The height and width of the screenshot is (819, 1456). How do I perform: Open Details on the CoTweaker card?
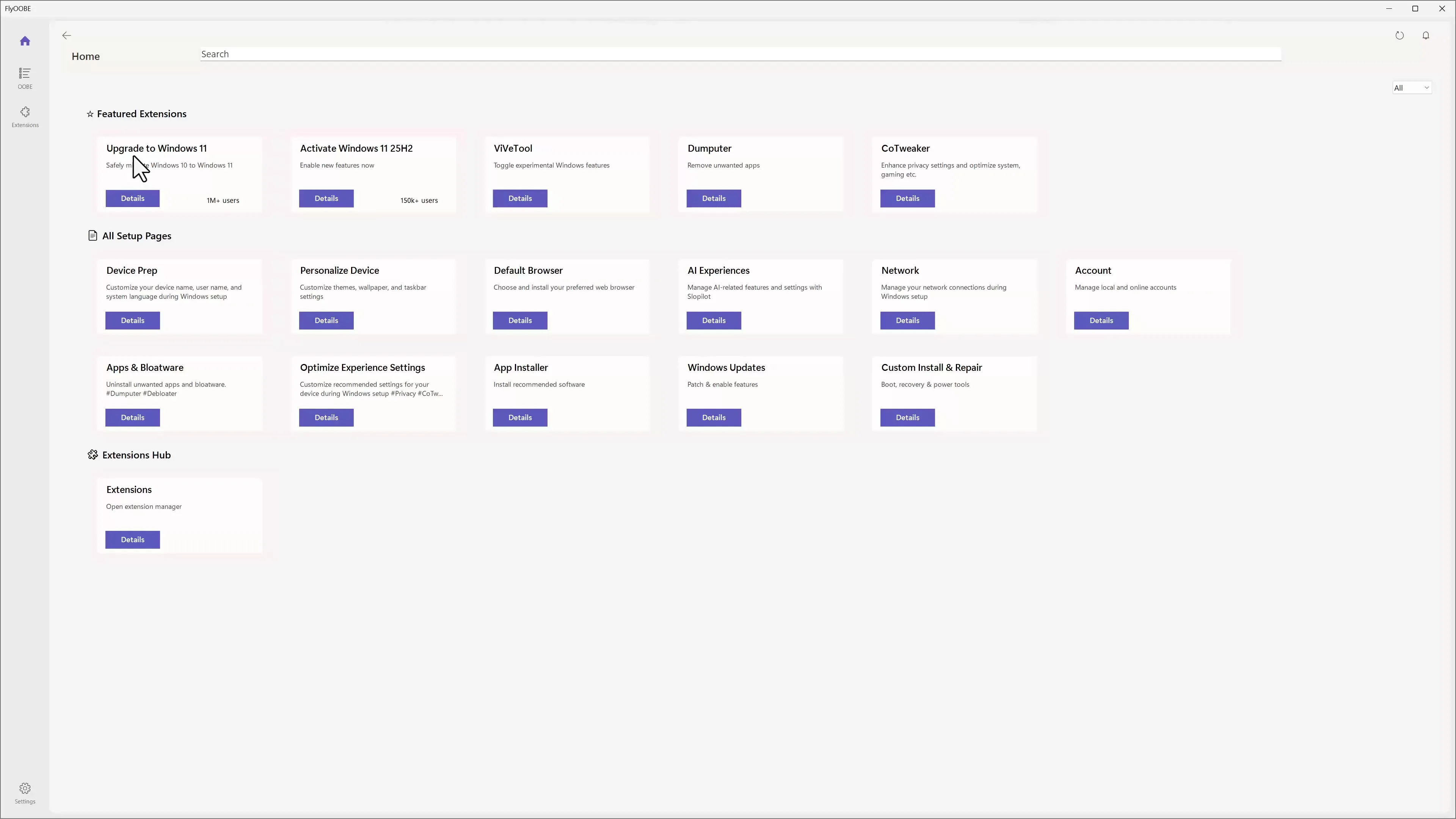(907, 198)
